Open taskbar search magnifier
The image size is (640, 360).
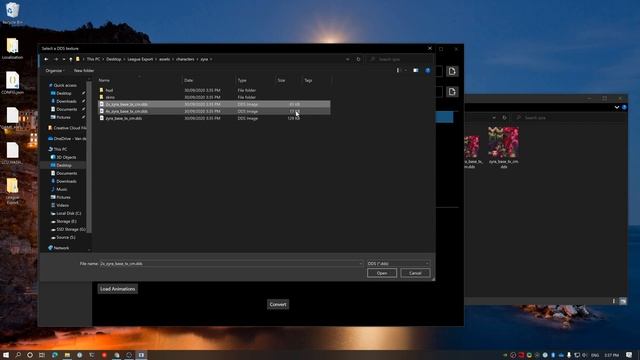pos(18,355)
